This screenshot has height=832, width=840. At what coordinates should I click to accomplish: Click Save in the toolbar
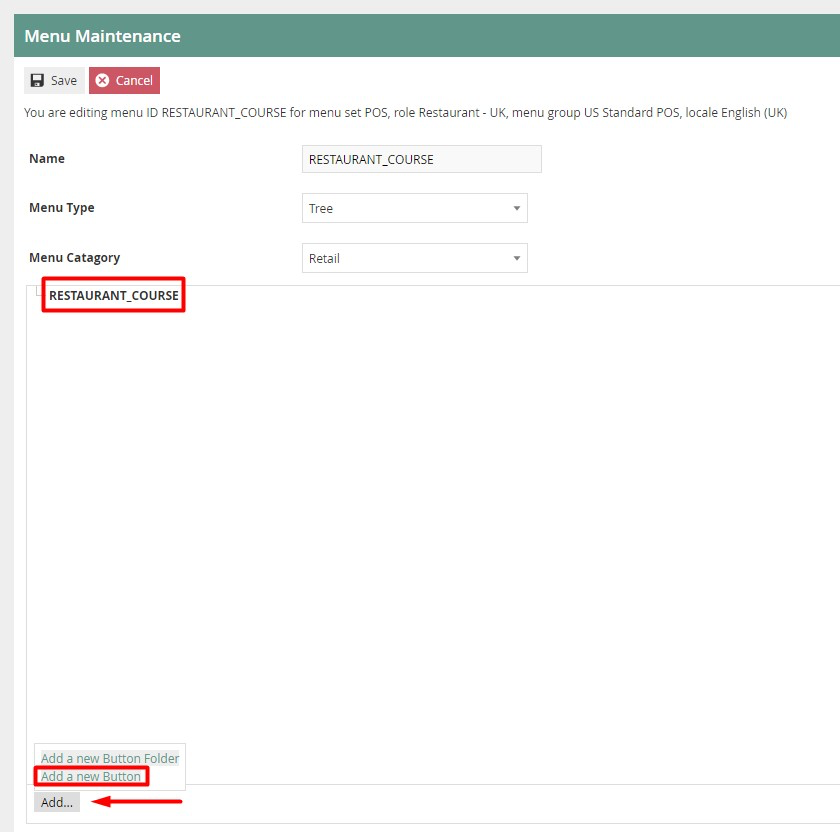(x=54, y=80)
